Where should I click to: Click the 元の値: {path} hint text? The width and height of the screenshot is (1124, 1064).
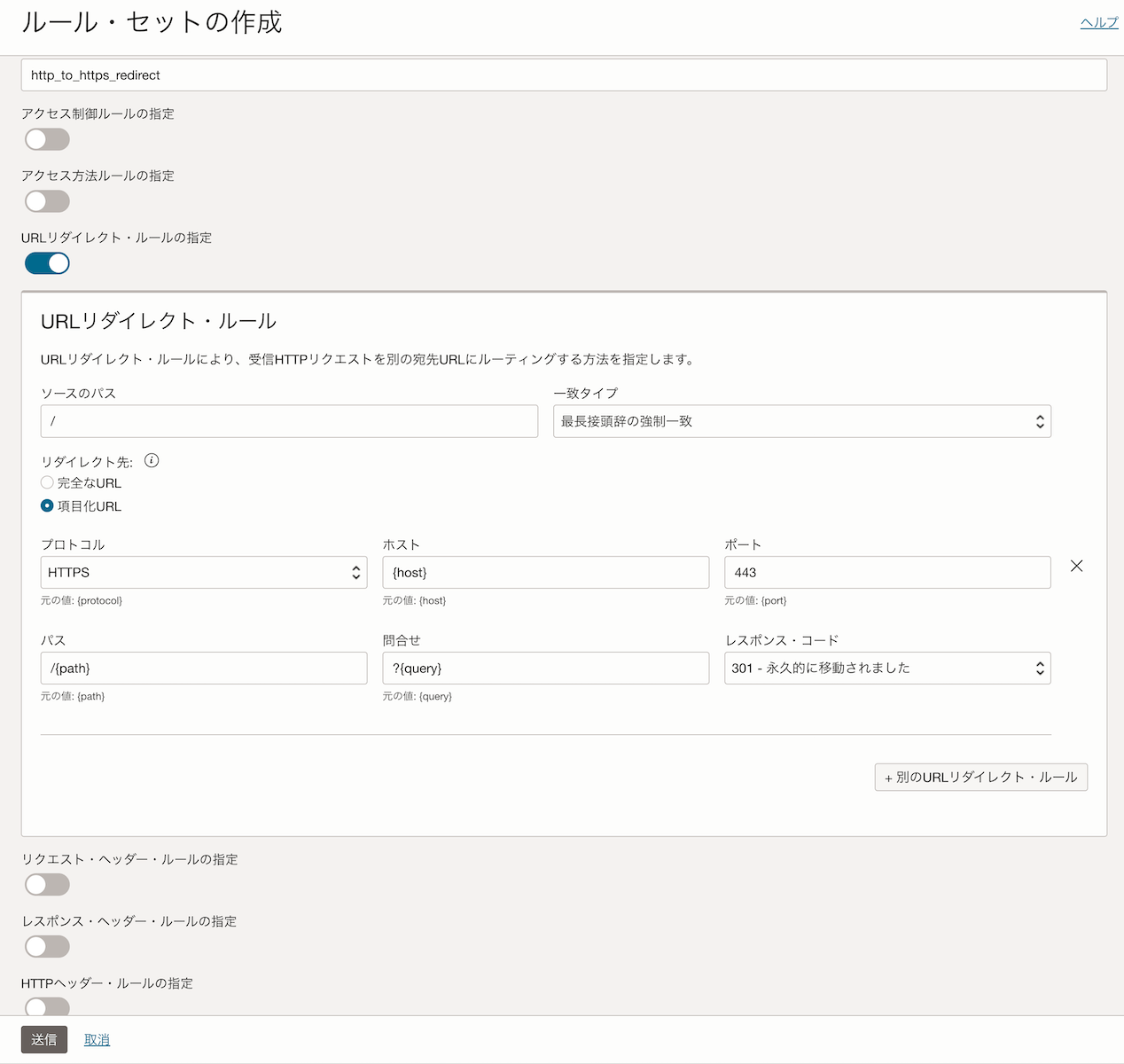tap(73, 696)
